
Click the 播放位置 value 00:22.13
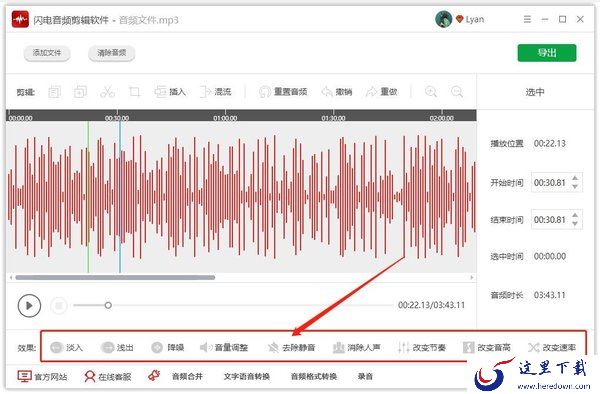550,143
